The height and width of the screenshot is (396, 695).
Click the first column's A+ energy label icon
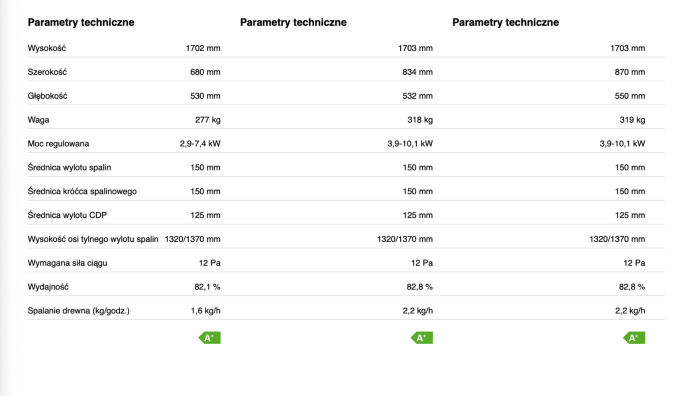tap(210, 338)
